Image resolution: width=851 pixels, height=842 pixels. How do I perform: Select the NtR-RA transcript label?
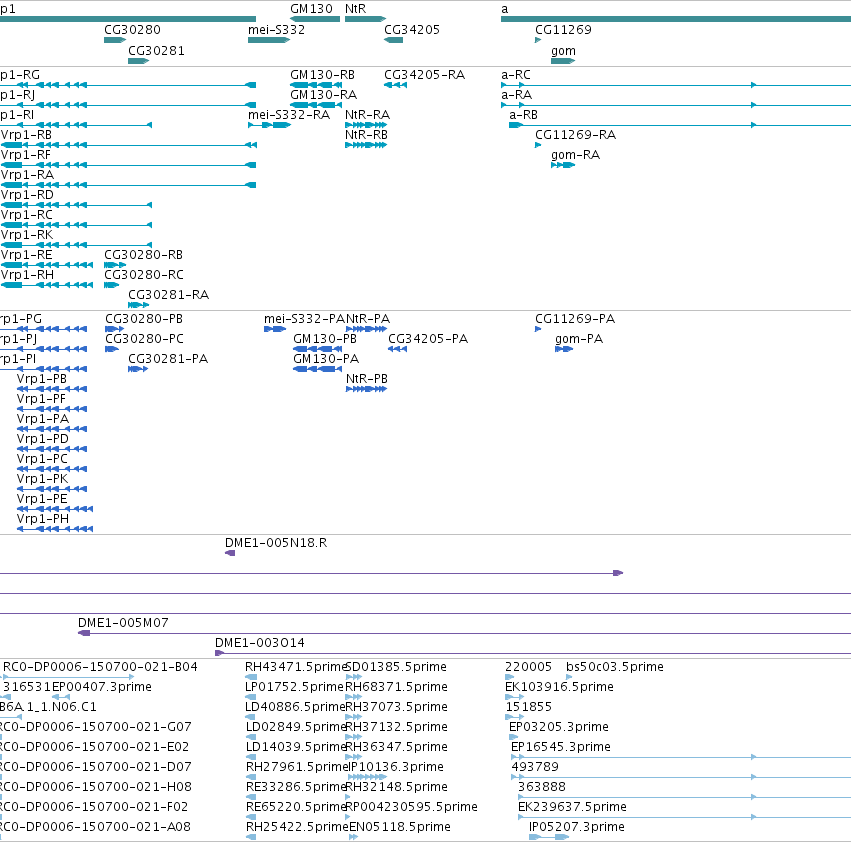pyautogui.click(x=367, y=115)
